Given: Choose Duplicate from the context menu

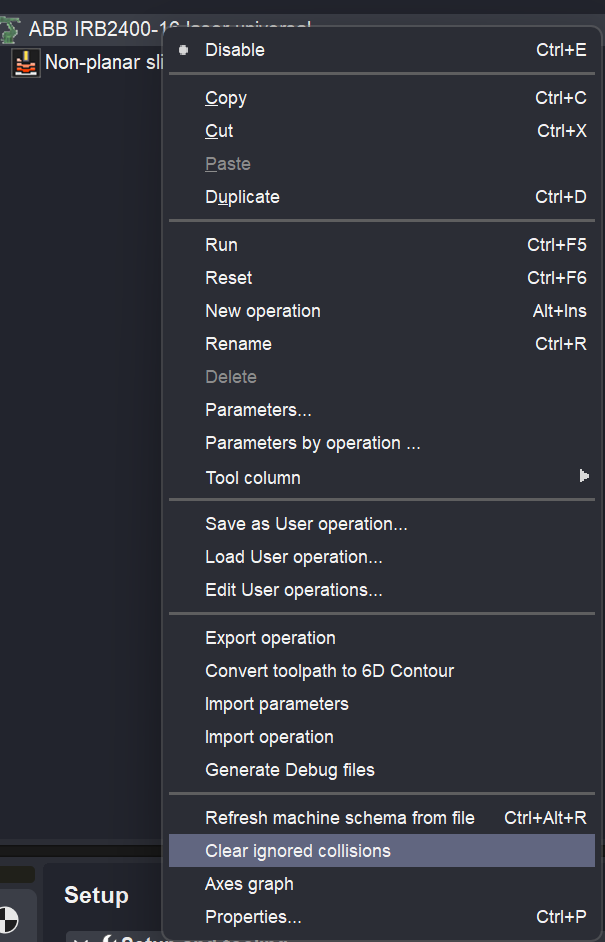Looking at the screenshot, I should click(x=242, y=197).
